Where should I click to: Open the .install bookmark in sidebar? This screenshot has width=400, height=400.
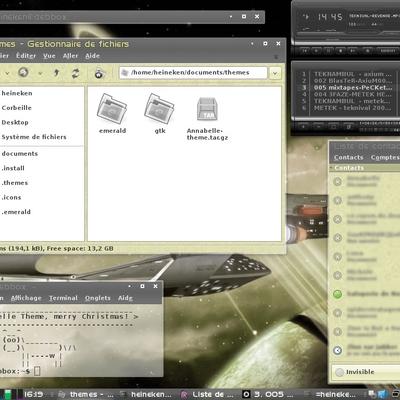point(13,168)
